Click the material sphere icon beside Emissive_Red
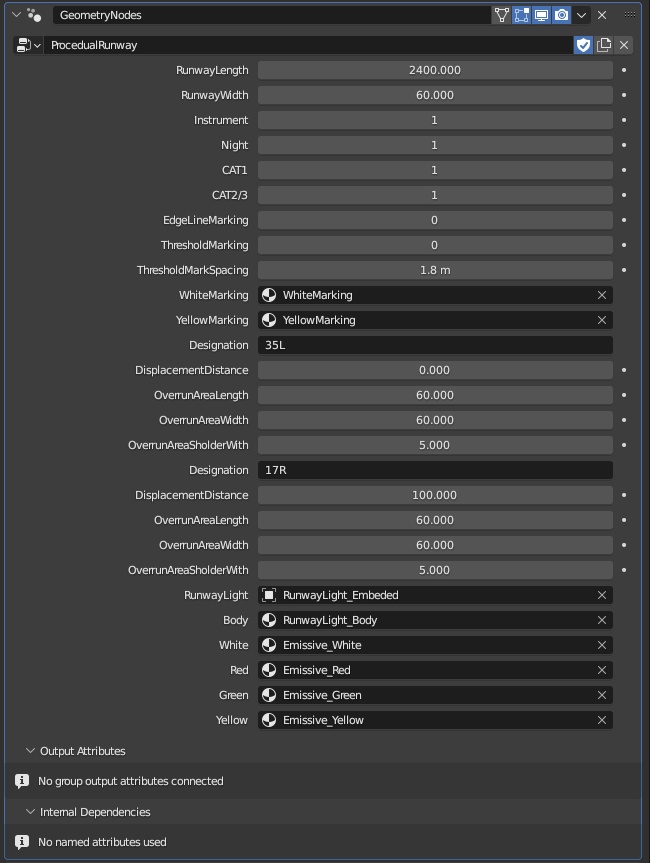The height and width of the screenshot is (863, 650). (x=269, y=670)
